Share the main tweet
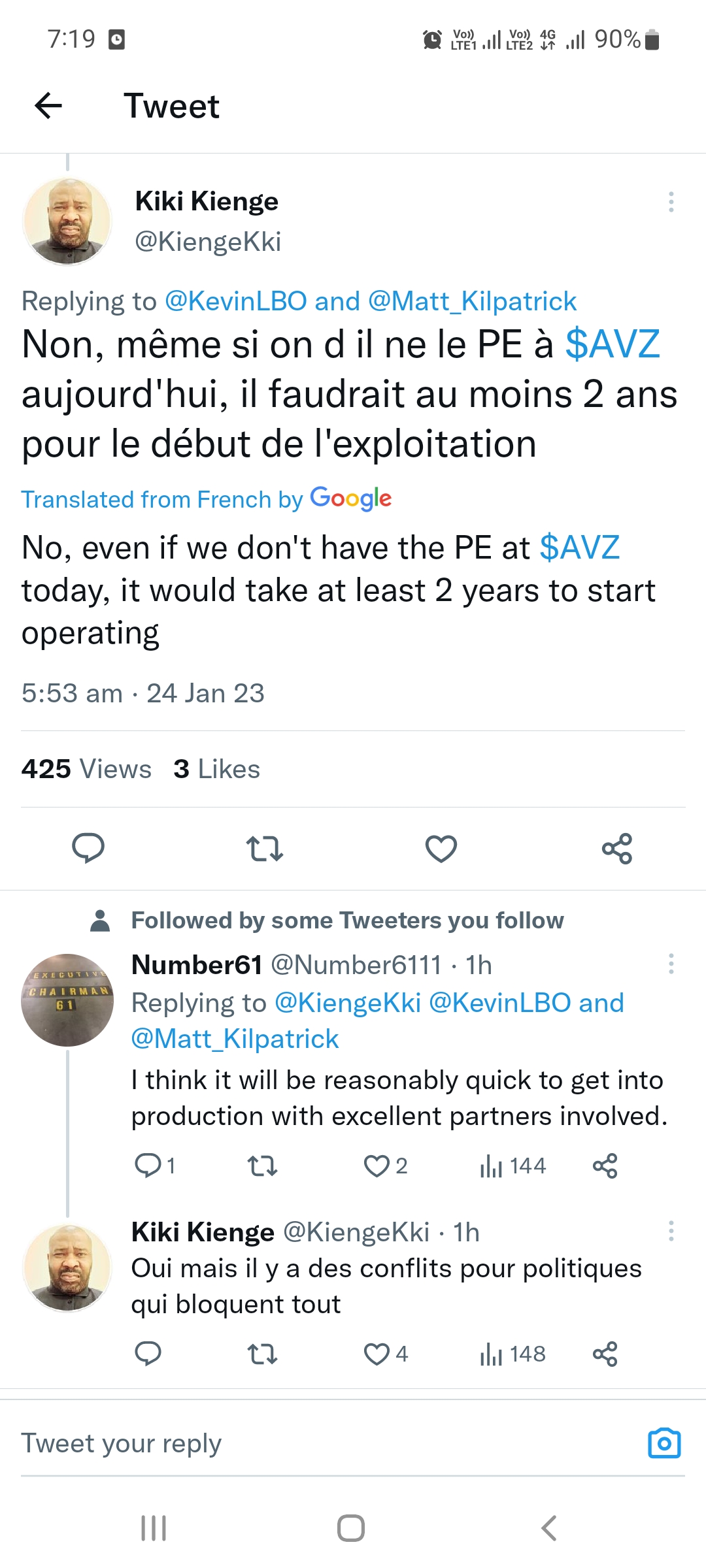 [617, 848]
